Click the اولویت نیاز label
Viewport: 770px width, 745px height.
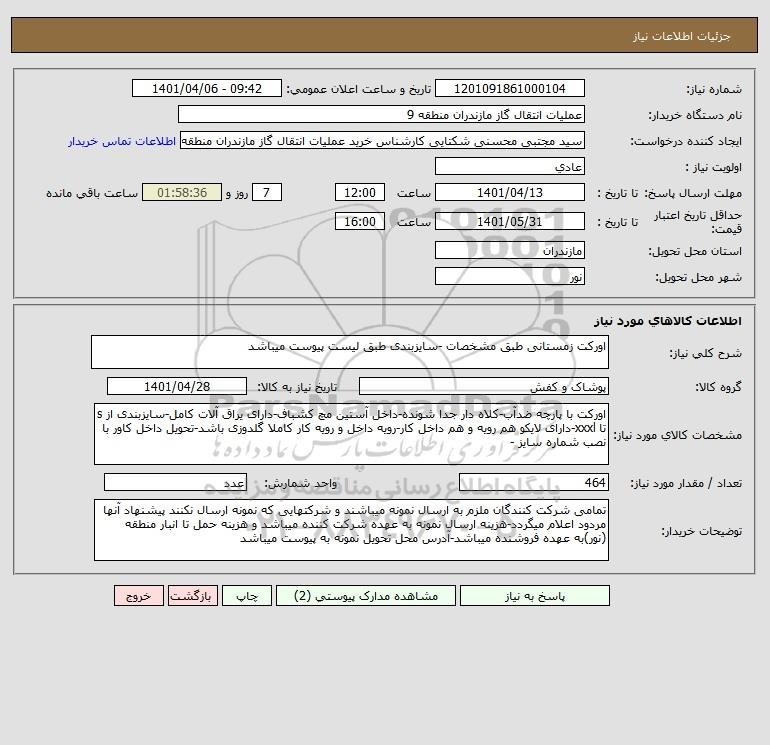pyautogui.click(x=714, y=167)
